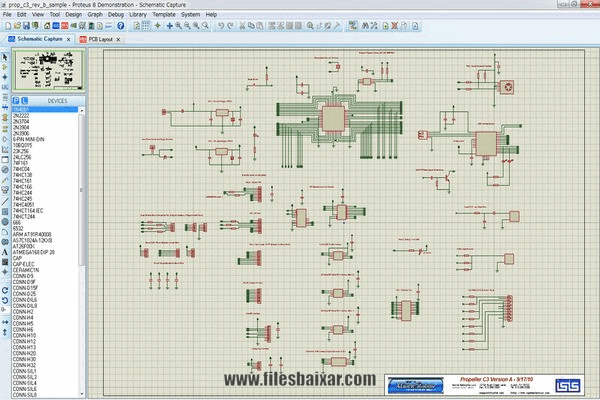Open Help via the question mark icon
The height and width of the screenshot is (400, 600).
pyautogui.click(x=121, y=26)
